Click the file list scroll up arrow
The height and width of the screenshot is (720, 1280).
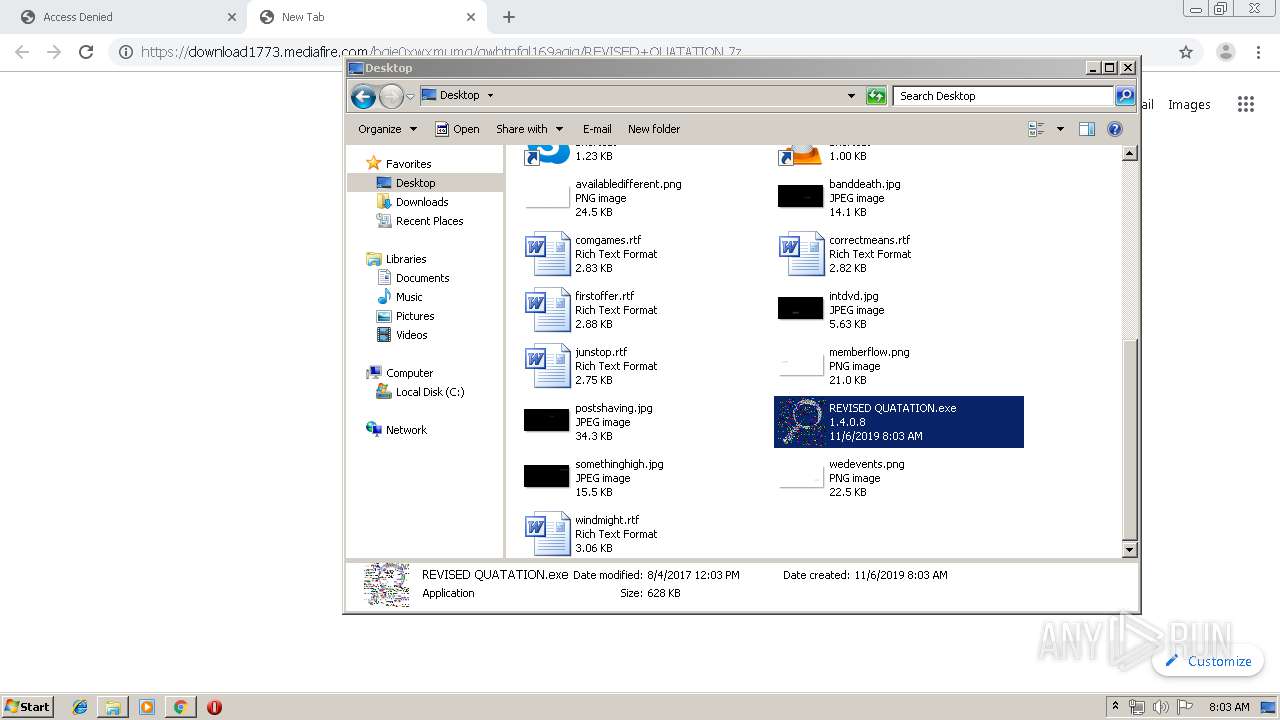pos(1130,153)
